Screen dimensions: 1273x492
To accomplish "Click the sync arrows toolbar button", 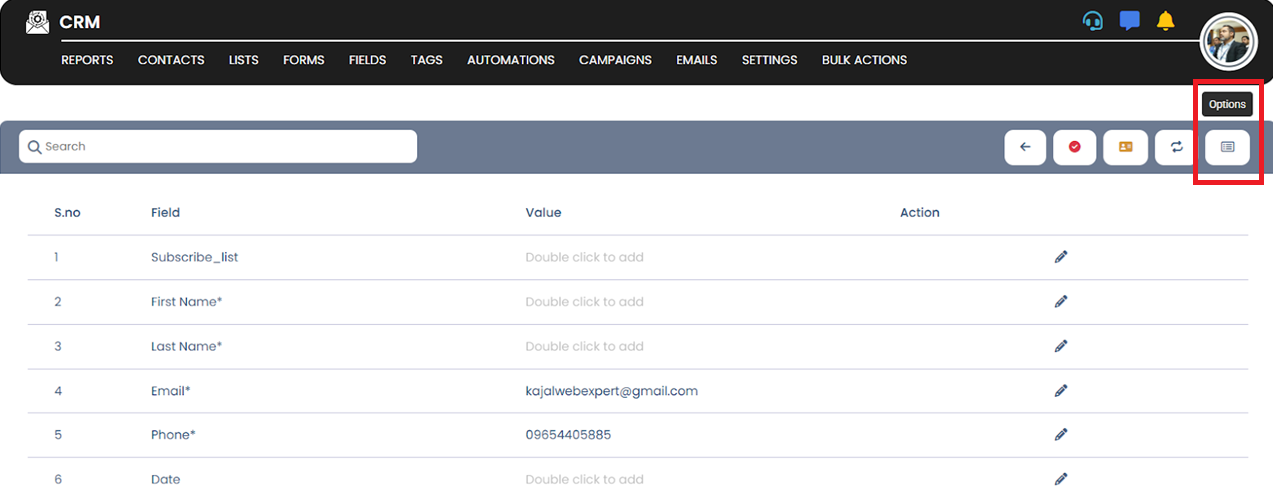I will (1177, 147).
